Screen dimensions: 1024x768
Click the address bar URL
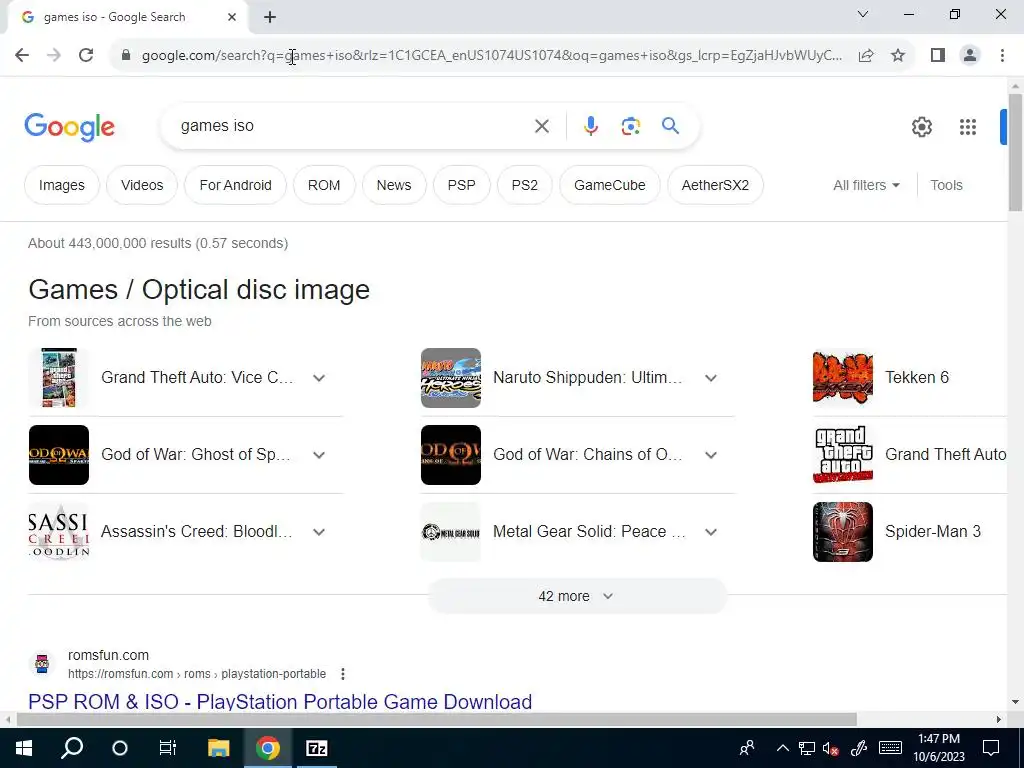[x=492, y=56]
